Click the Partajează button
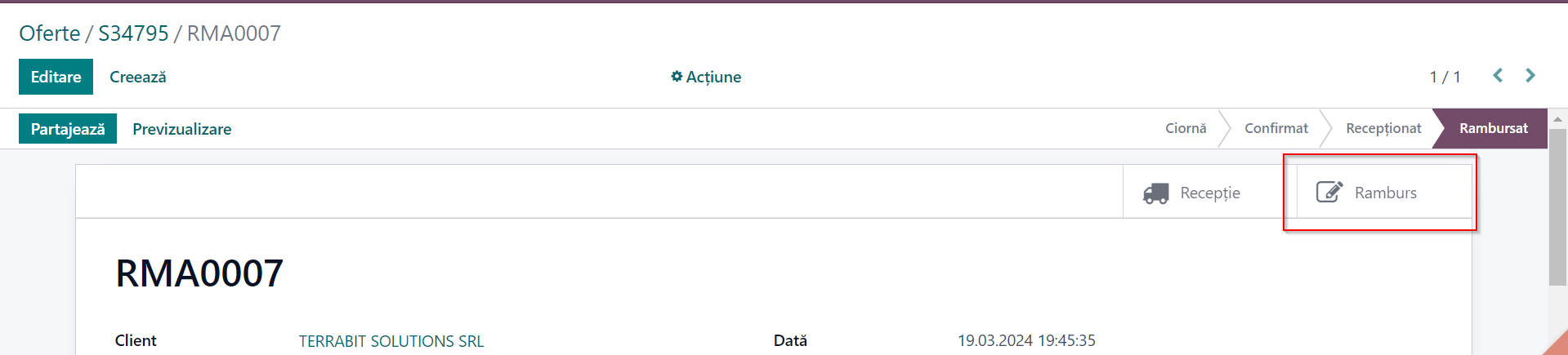The width and height of the screenshot is (1568, 355). [x=68, y=129]
